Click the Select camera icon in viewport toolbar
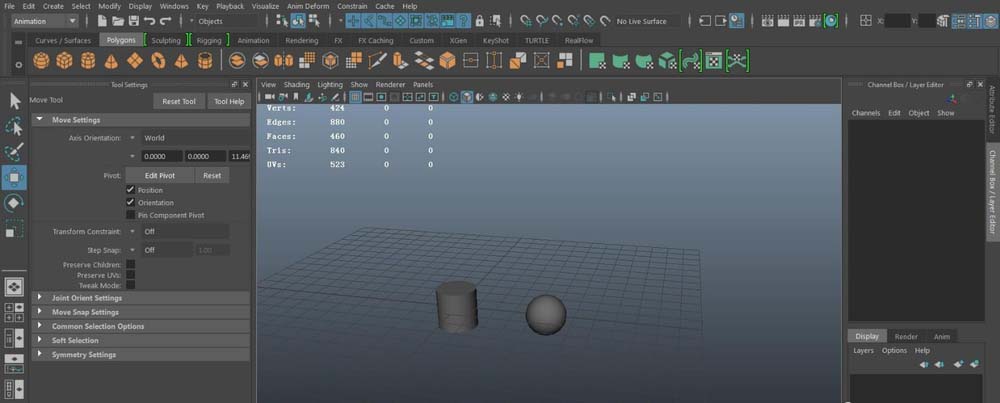Image resolution: width=1000 pixels, height=403 pixels. coord(270,97)
